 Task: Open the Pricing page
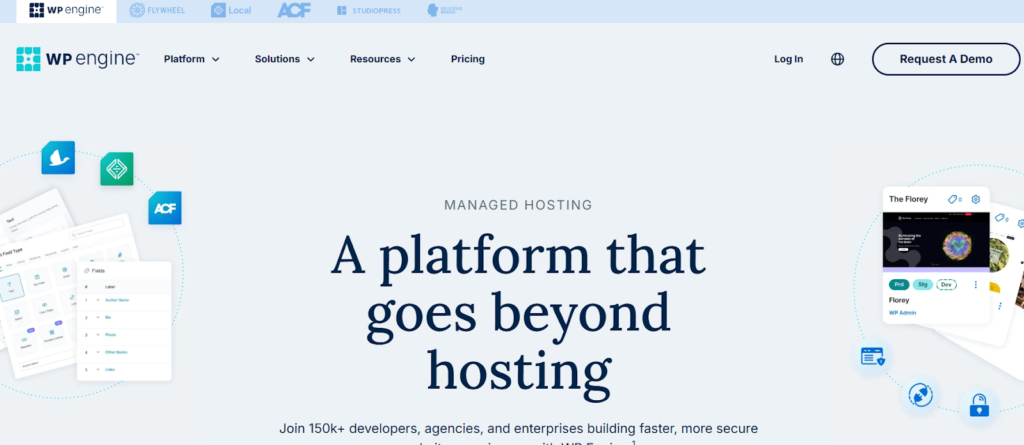click(x=467, y=59)
